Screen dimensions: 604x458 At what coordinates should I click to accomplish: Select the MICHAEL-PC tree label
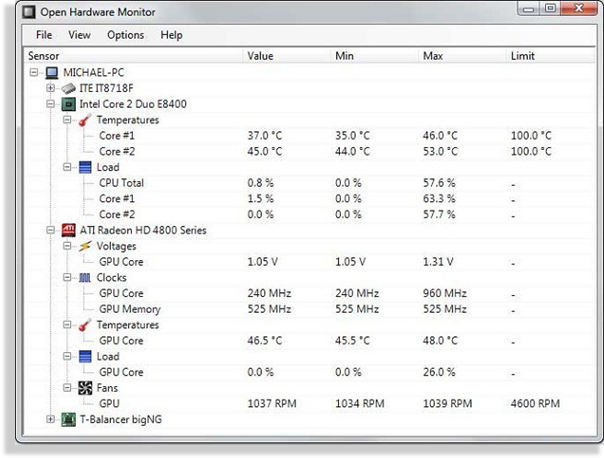tap(94, 72)
